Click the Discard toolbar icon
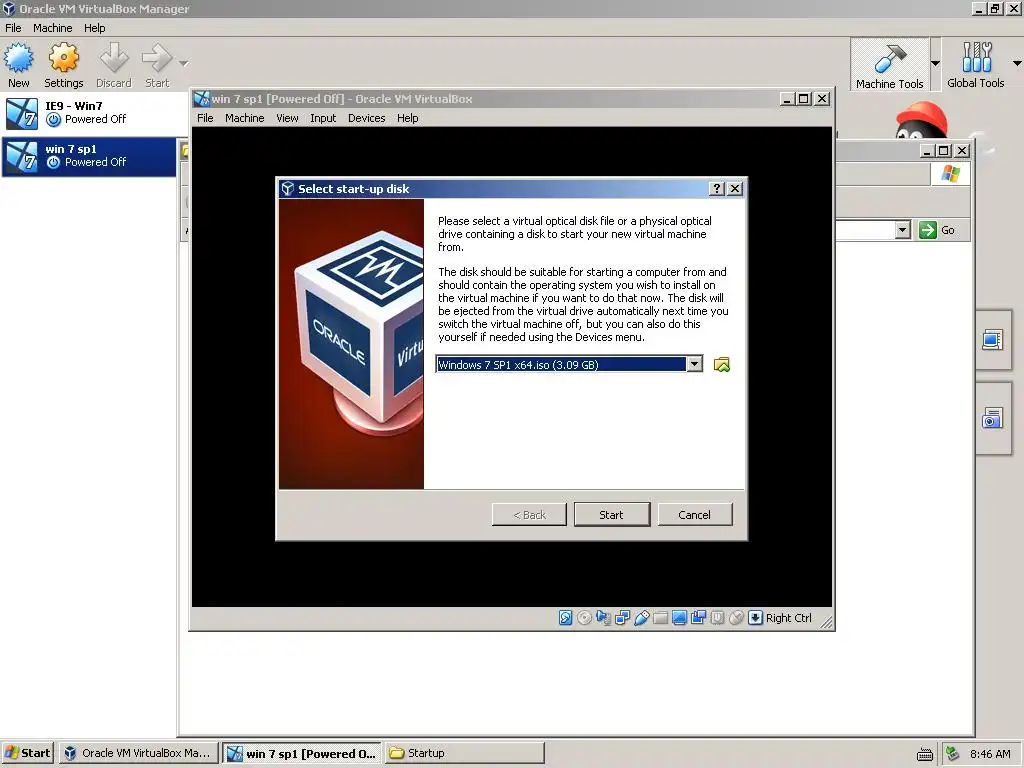The width and height of the screenshot is (1024, 768). pyautogui.click(x=114, y=65)
